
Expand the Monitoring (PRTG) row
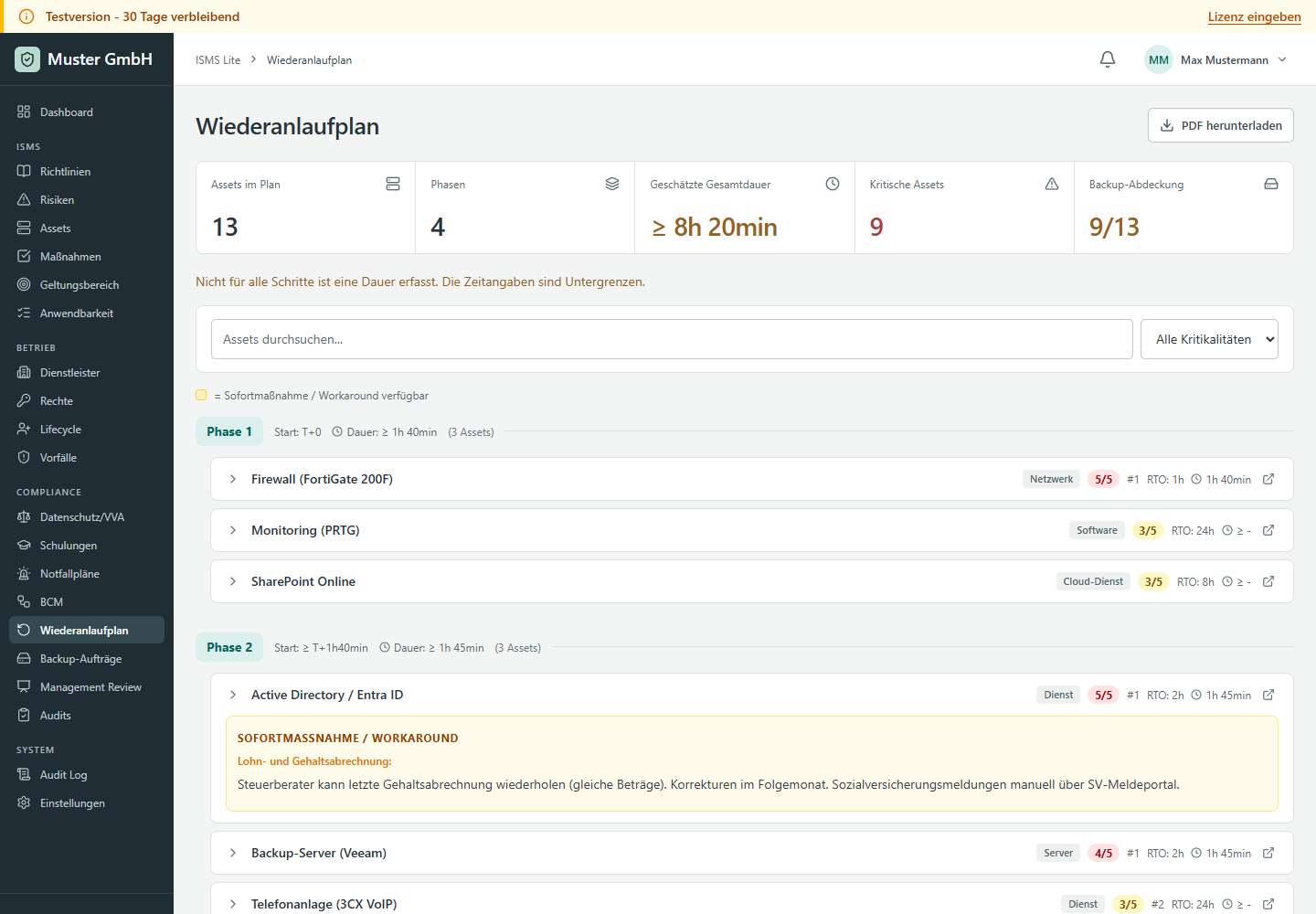point(233,530)
